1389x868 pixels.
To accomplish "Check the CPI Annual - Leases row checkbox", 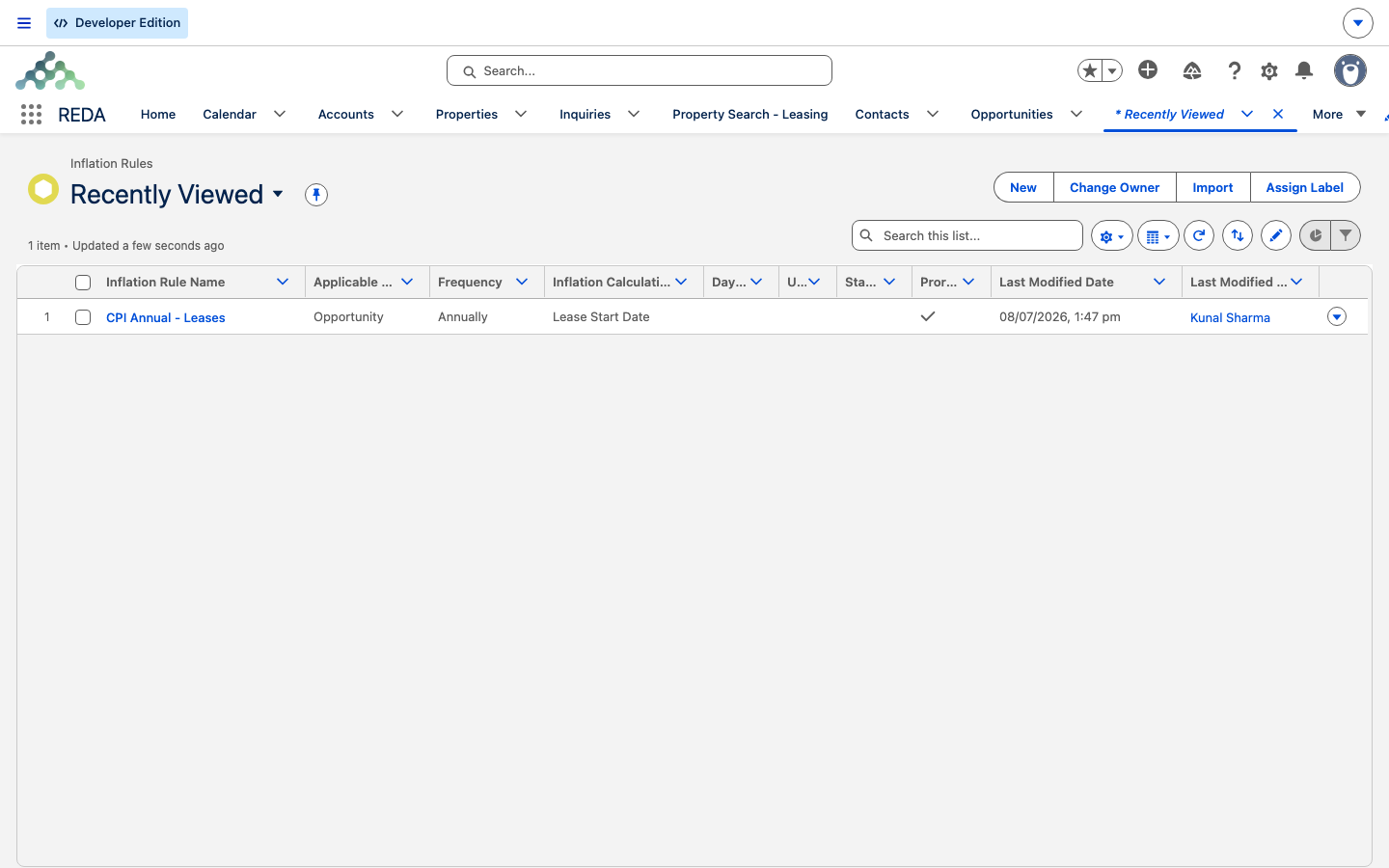I will [x=83, y=317].
